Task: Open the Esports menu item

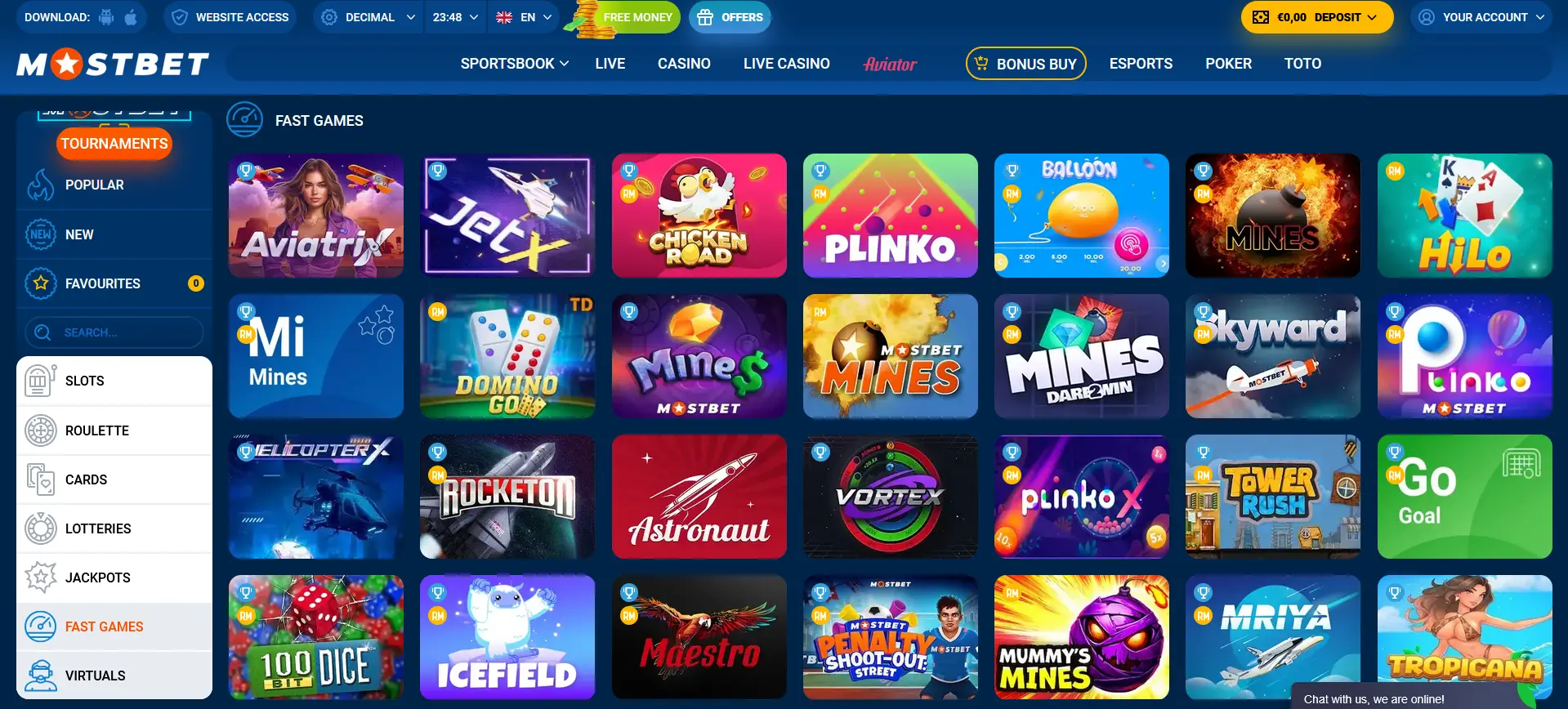Action: tap(1141, 64)
